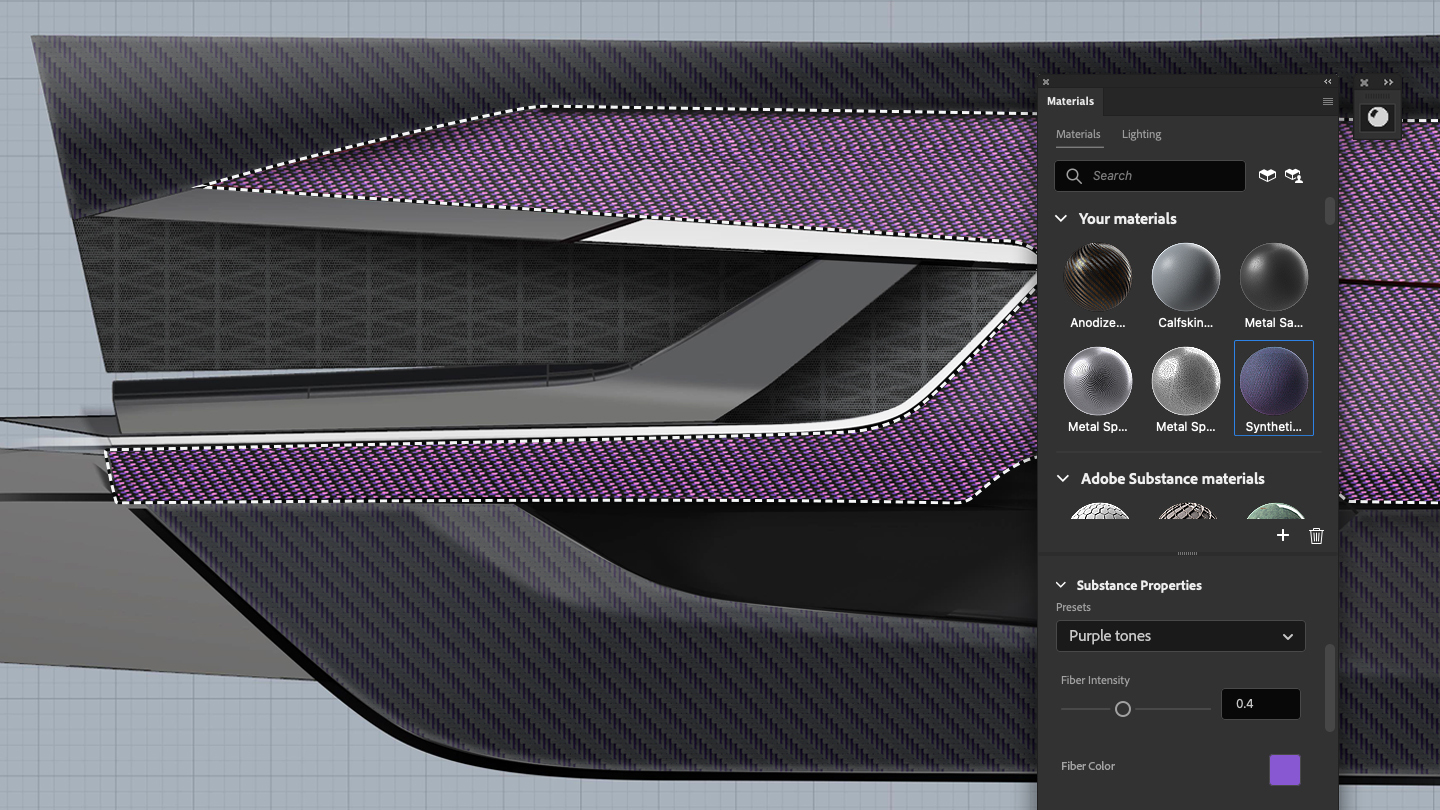This screenshot has height=810, width=1440.
Task: Collapse the Your materials section
Action: [x=1062, y=219]
